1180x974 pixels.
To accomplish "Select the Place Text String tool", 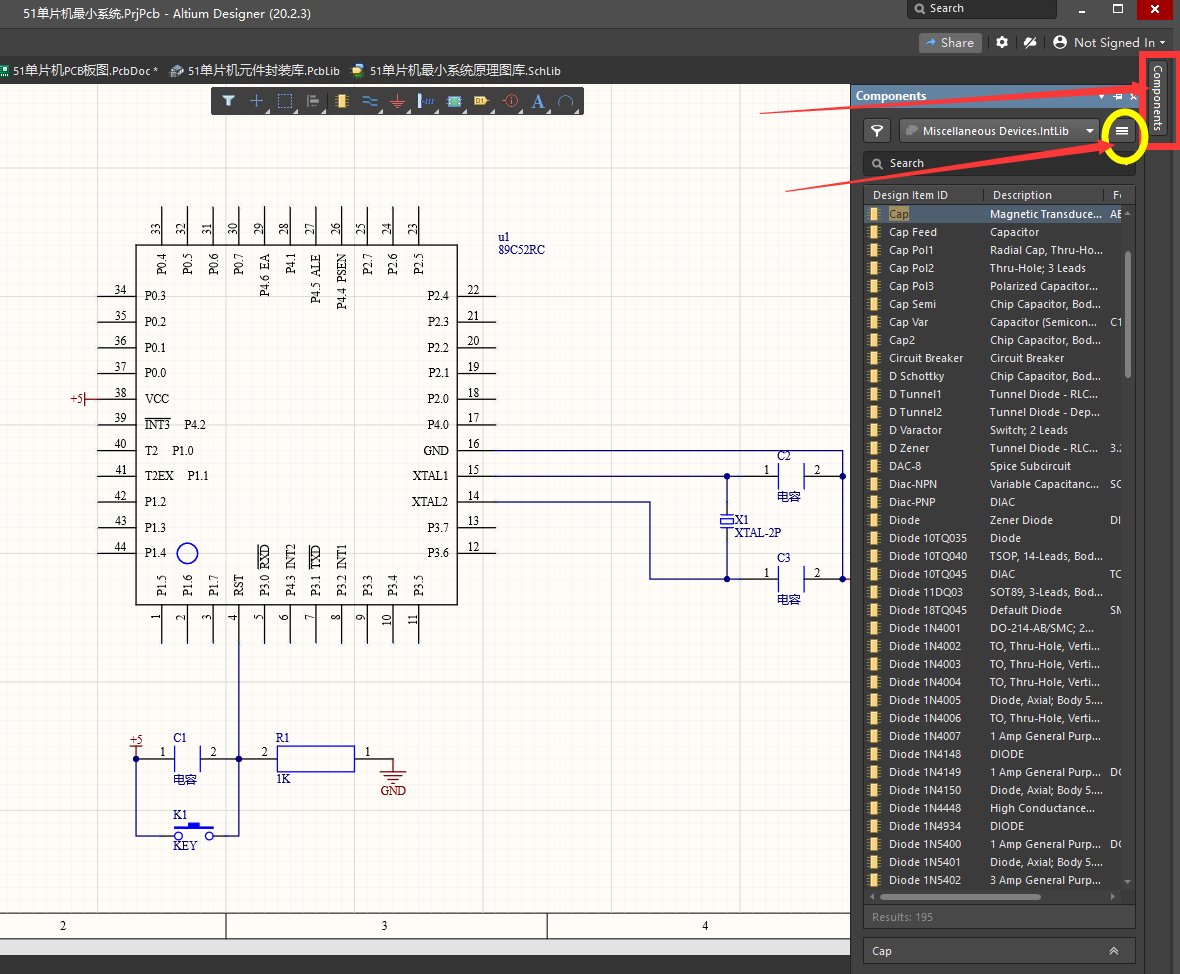I will (x=538, y=101).
